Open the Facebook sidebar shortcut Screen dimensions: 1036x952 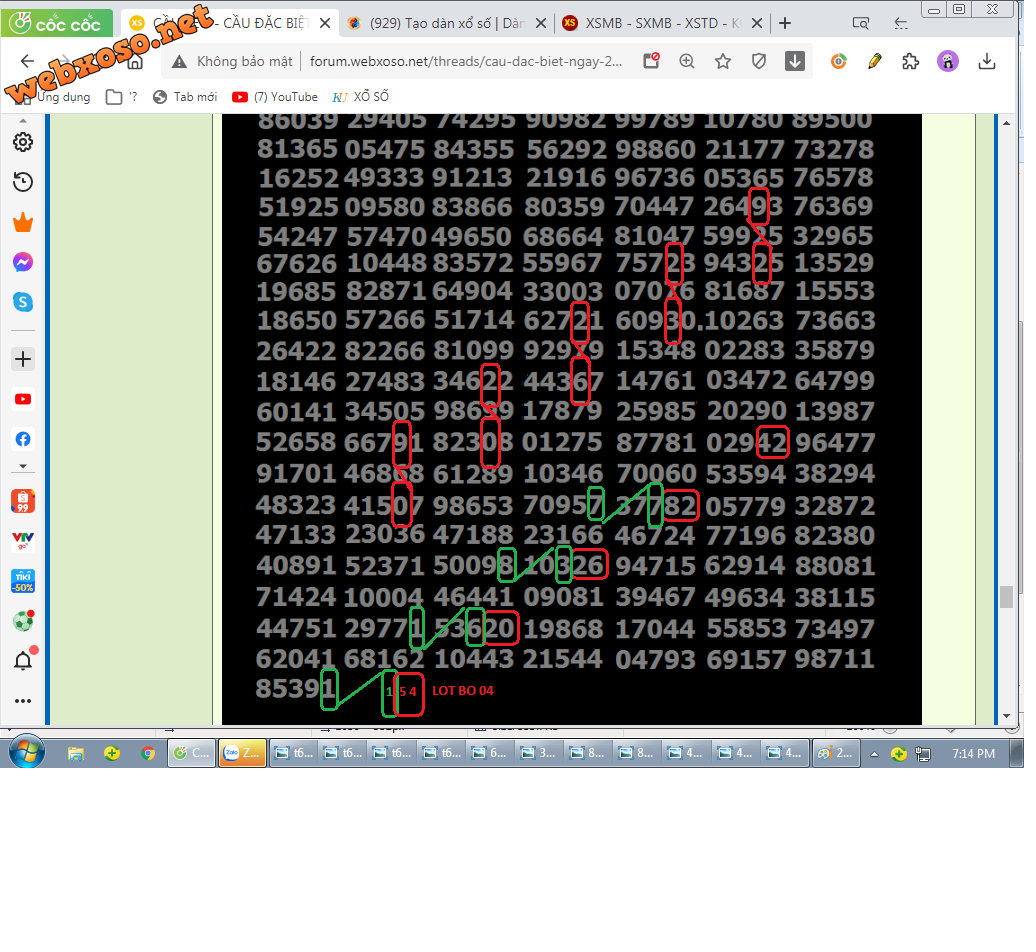(23, 439)
